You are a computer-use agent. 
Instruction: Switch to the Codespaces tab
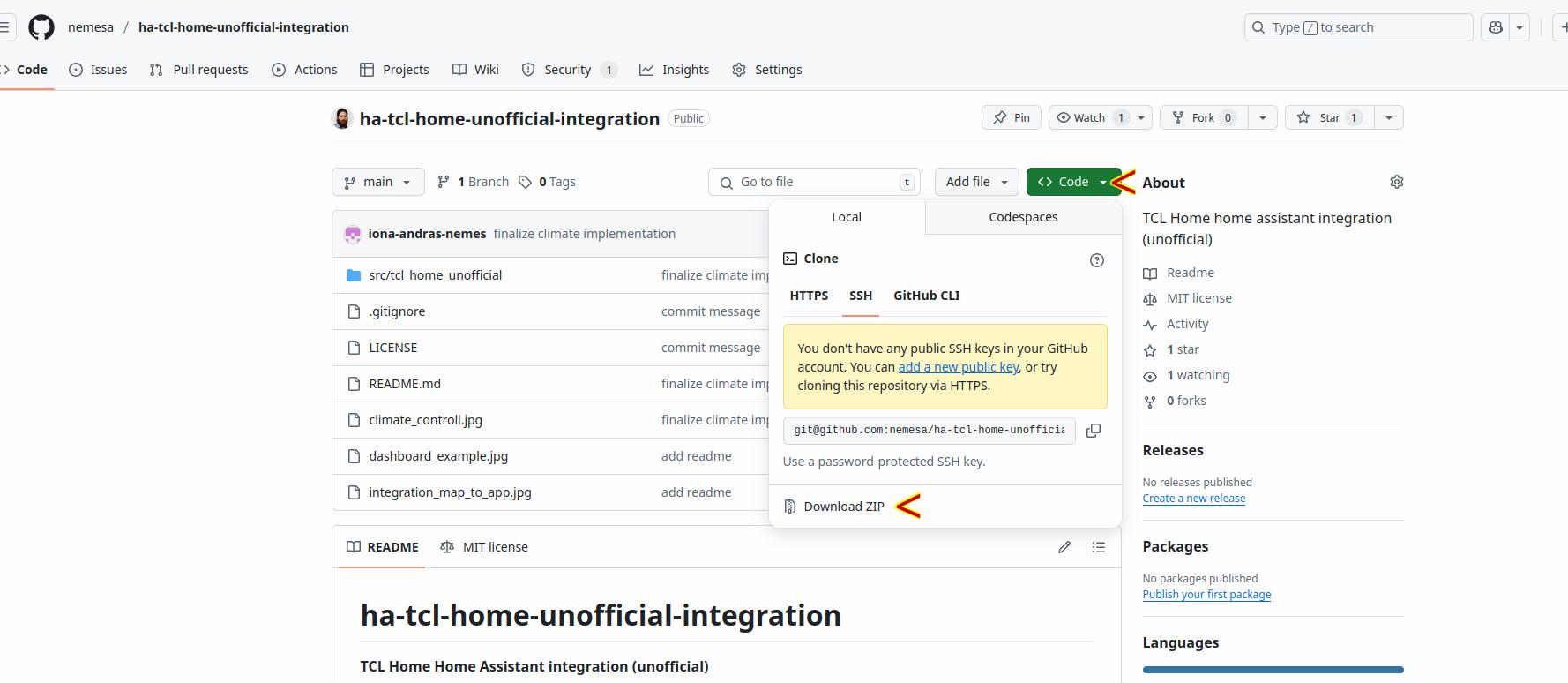coord(1023,217)
